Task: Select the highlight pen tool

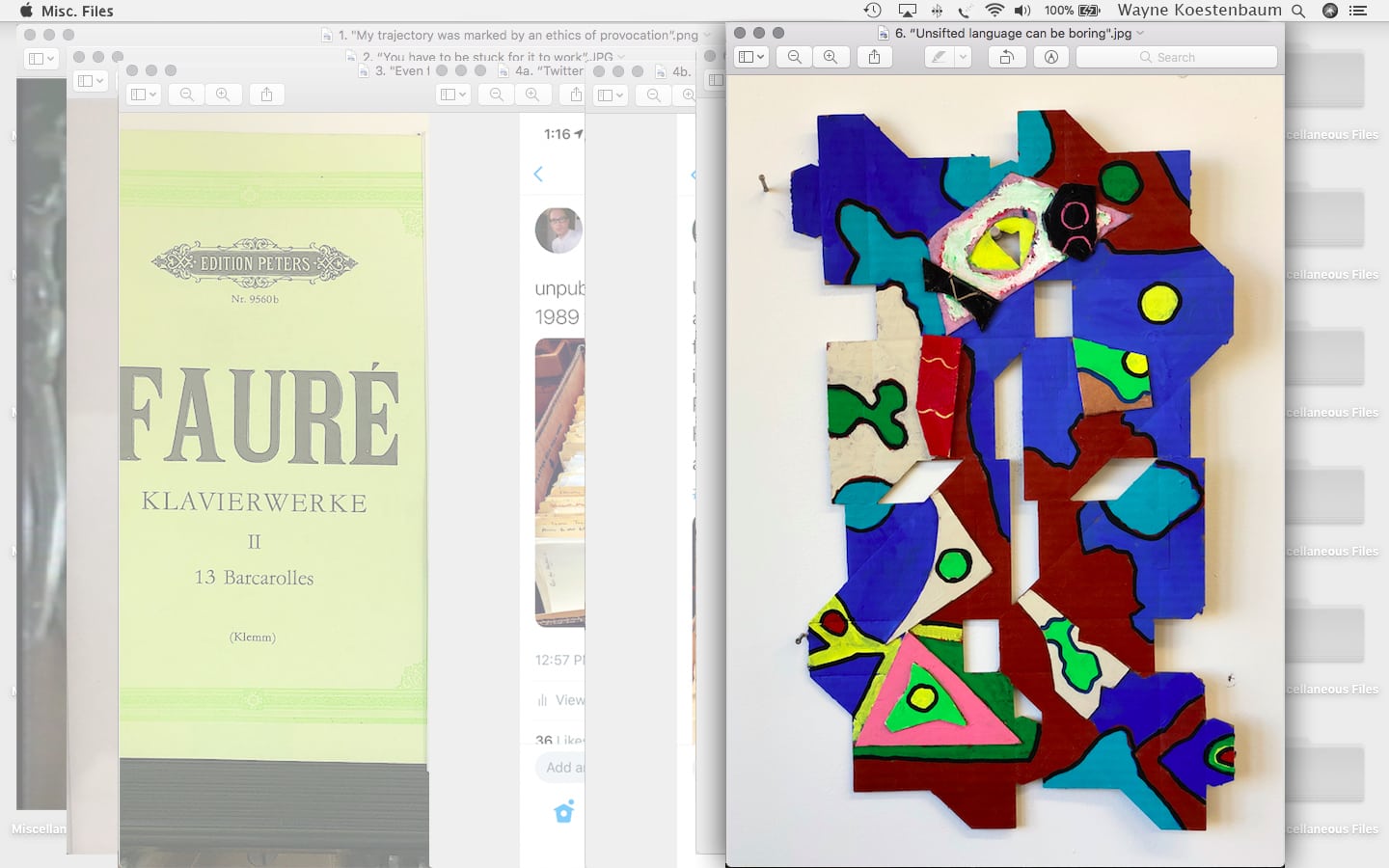Action: click(938, 57)
